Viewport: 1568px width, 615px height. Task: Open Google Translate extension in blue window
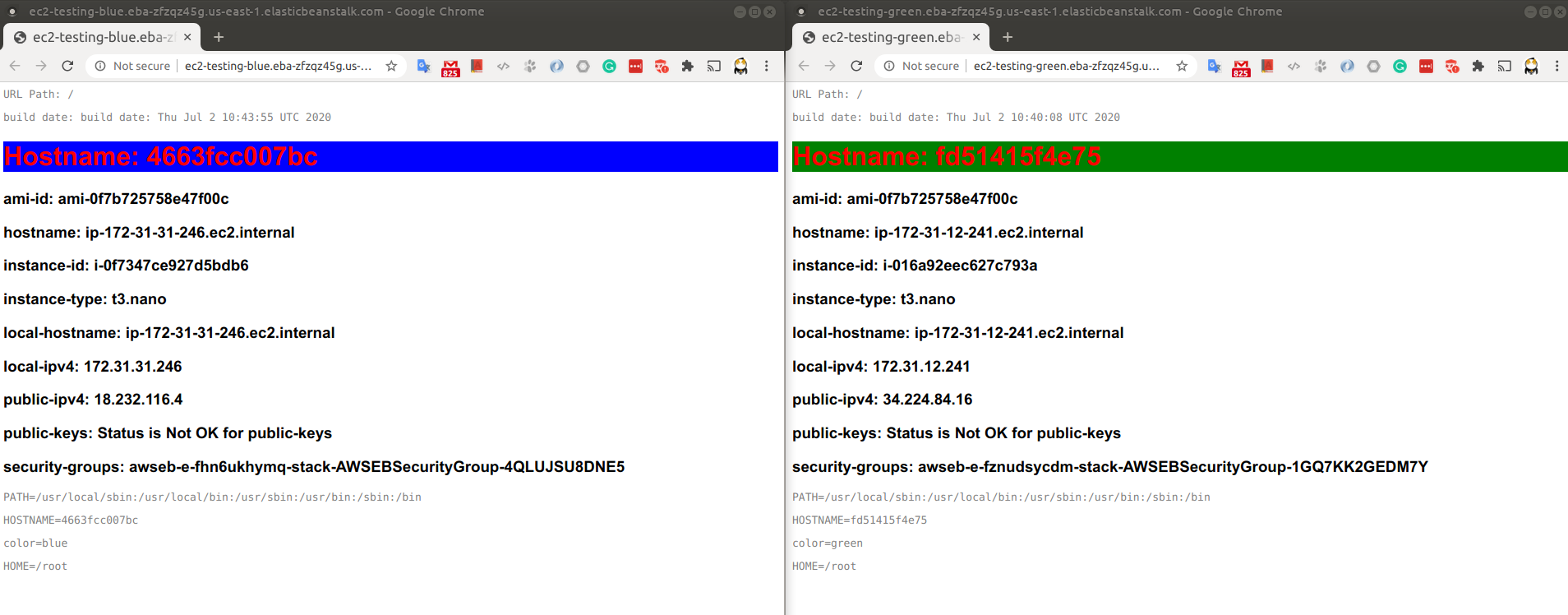pyautogui.click(x=424, y=66)
